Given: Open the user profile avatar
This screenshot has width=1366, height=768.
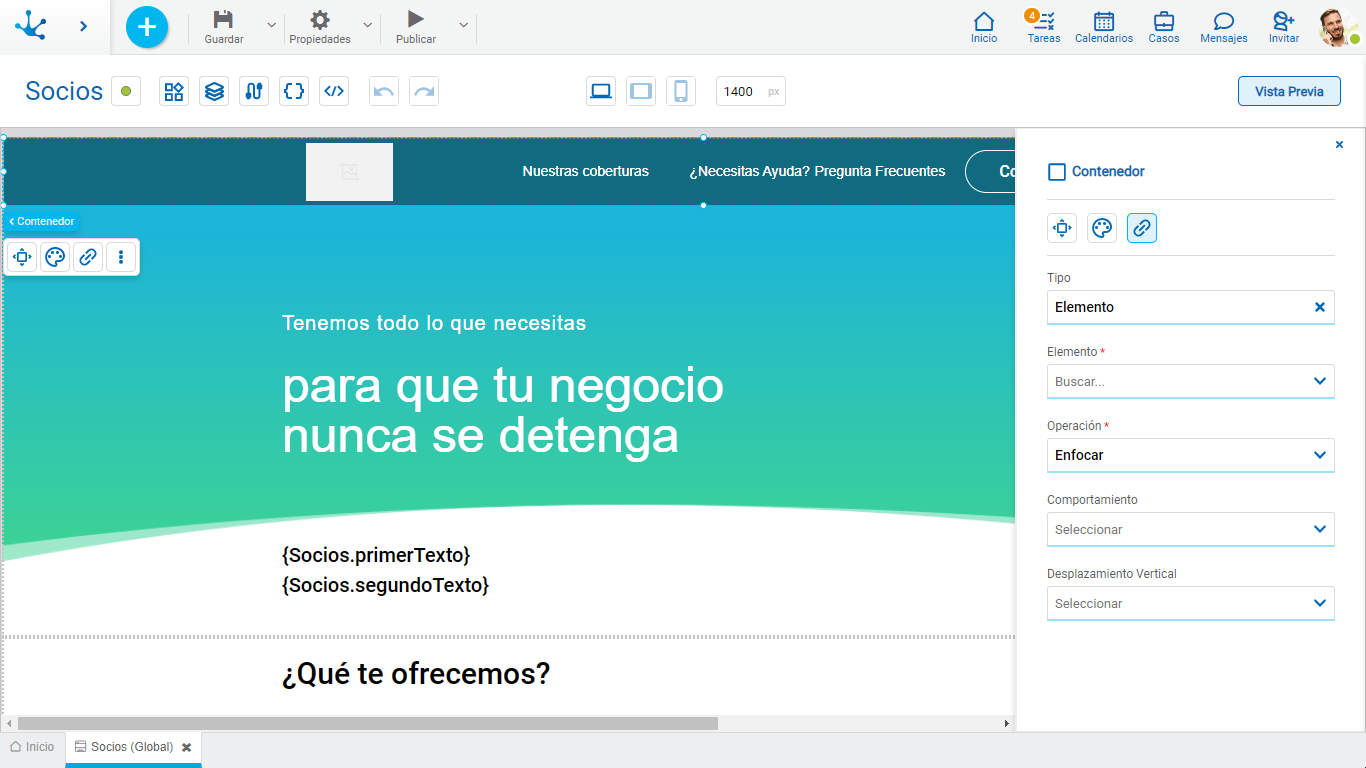Looking at the screenshot, I should [1337, 27].
